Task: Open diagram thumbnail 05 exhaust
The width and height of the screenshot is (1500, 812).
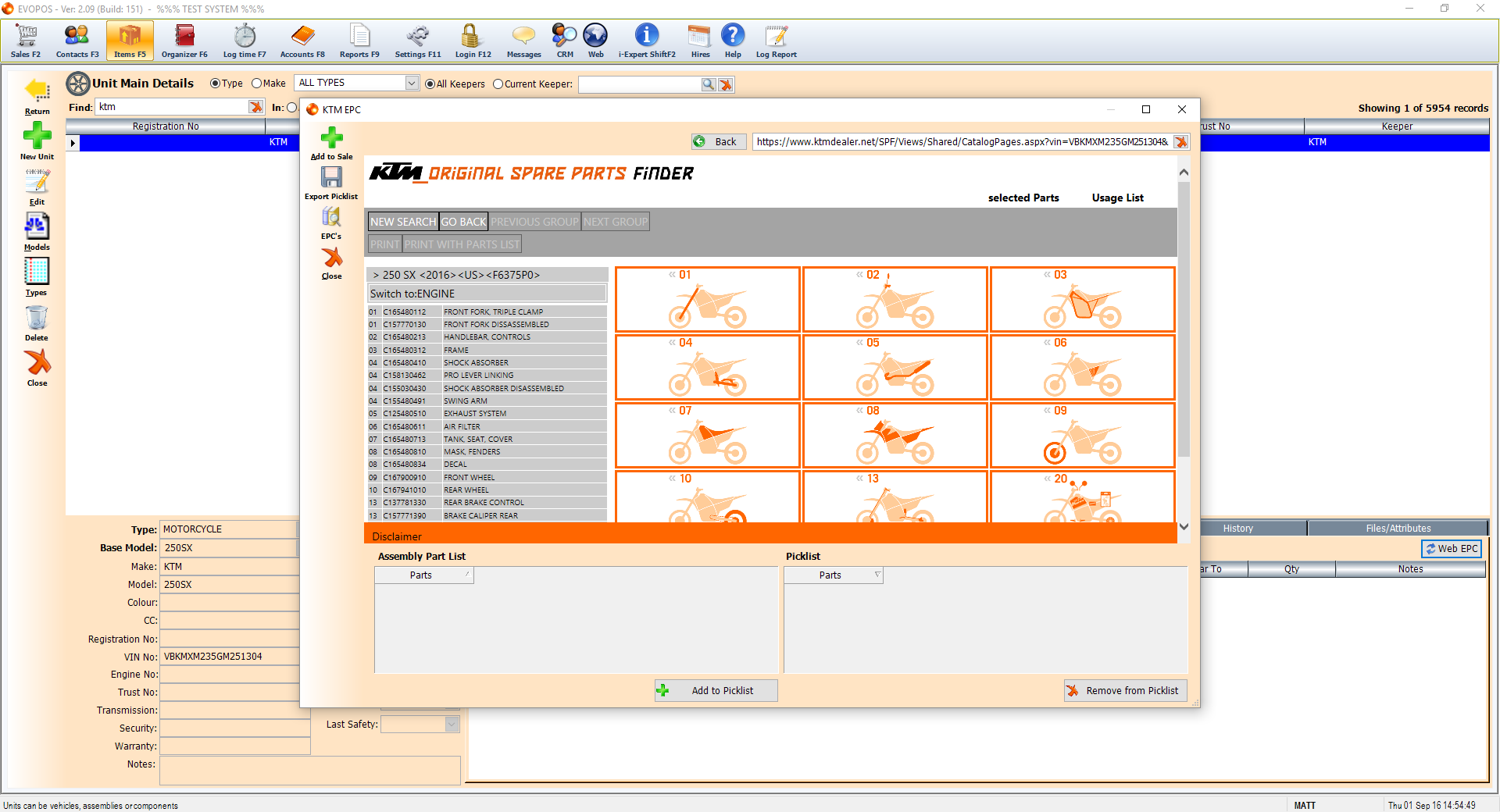Action: tap(895, 367)
